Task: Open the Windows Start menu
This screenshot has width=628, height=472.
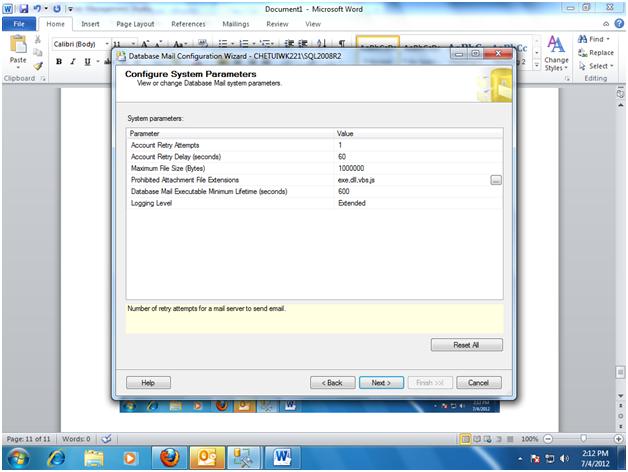Action: point(18,458)
